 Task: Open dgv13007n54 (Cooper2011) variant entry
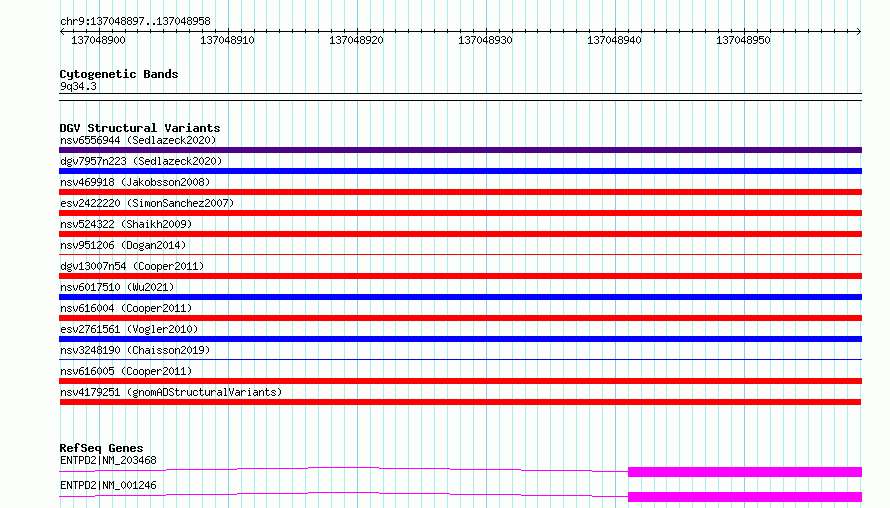click(132, 266)
